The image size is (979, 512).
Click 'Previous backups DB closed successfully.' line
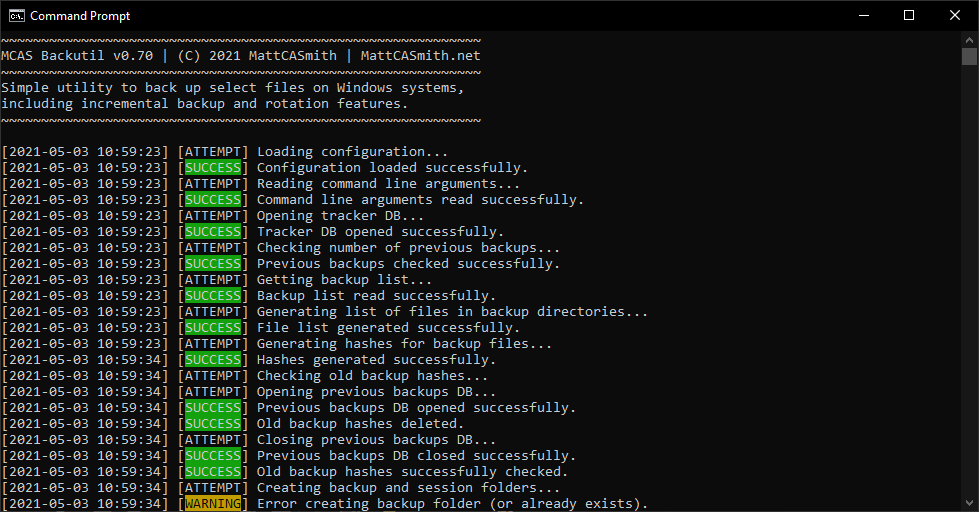click(416, 456)
